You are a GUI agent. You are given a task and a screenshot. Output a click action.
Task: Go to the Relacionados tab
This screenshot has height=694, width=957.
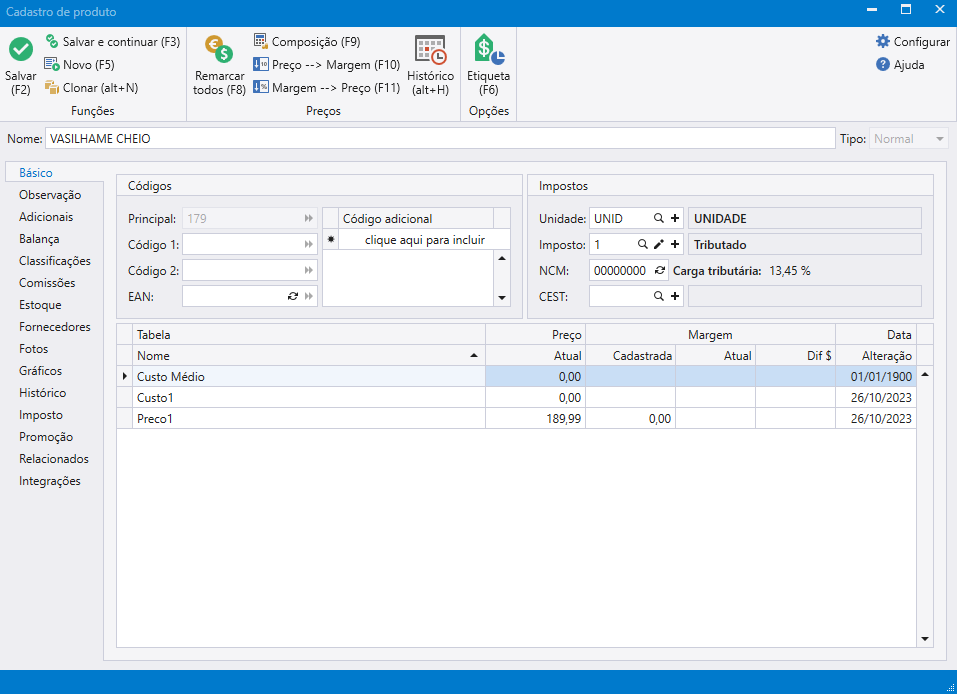(54, 458)
